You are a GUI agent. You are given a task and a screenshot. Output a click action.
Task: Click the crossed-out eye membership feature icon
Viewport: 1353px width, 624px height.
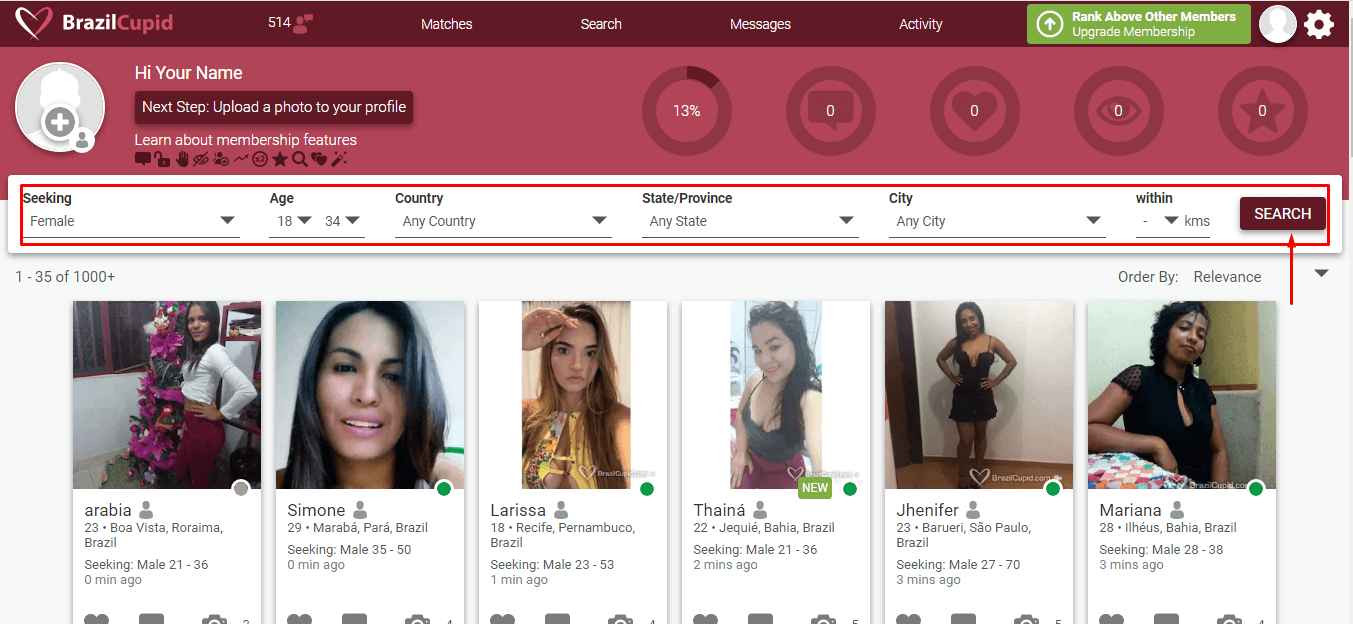[x=200, y=158]
